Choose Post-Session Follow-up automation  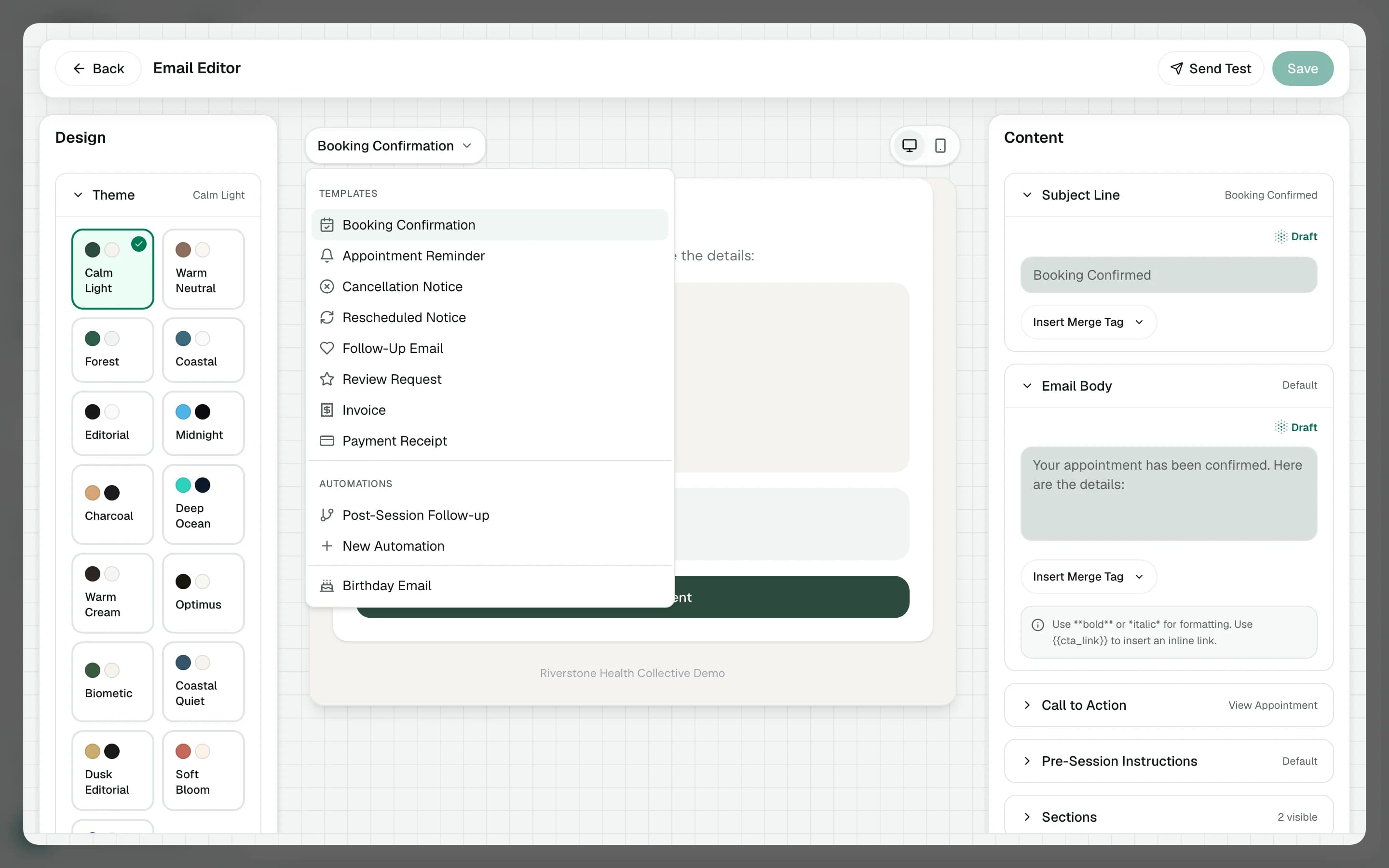(490, 515)
